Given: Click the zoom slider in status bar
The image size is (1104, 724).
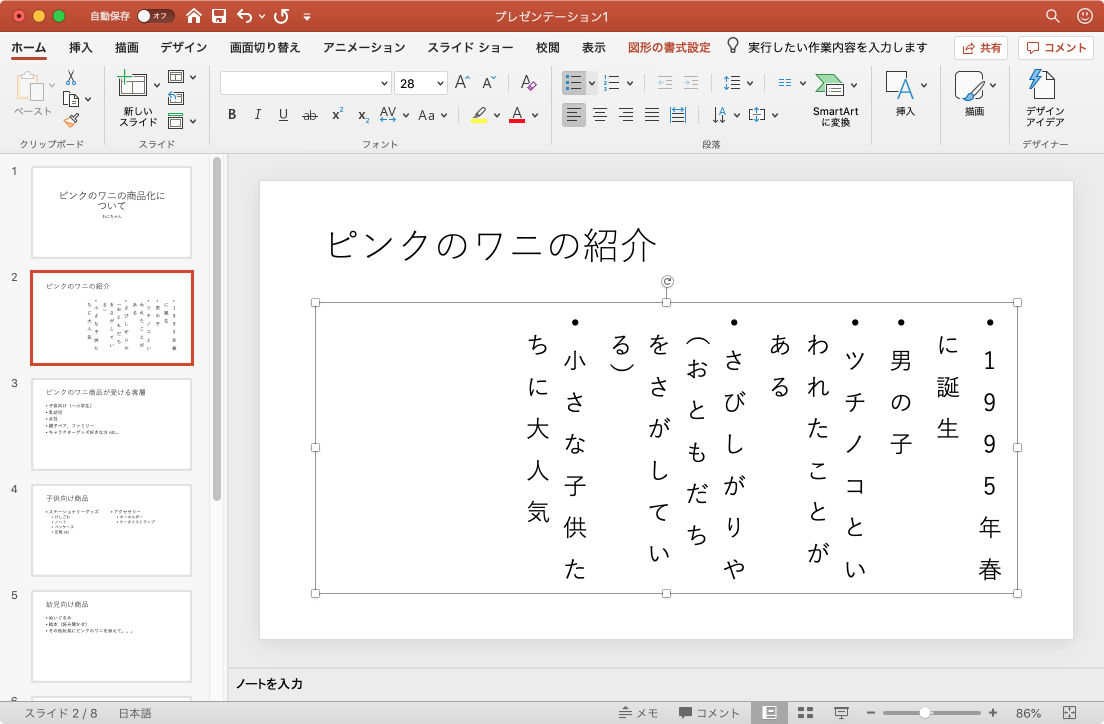Looking at the screenshot, I should pos(925,713).
